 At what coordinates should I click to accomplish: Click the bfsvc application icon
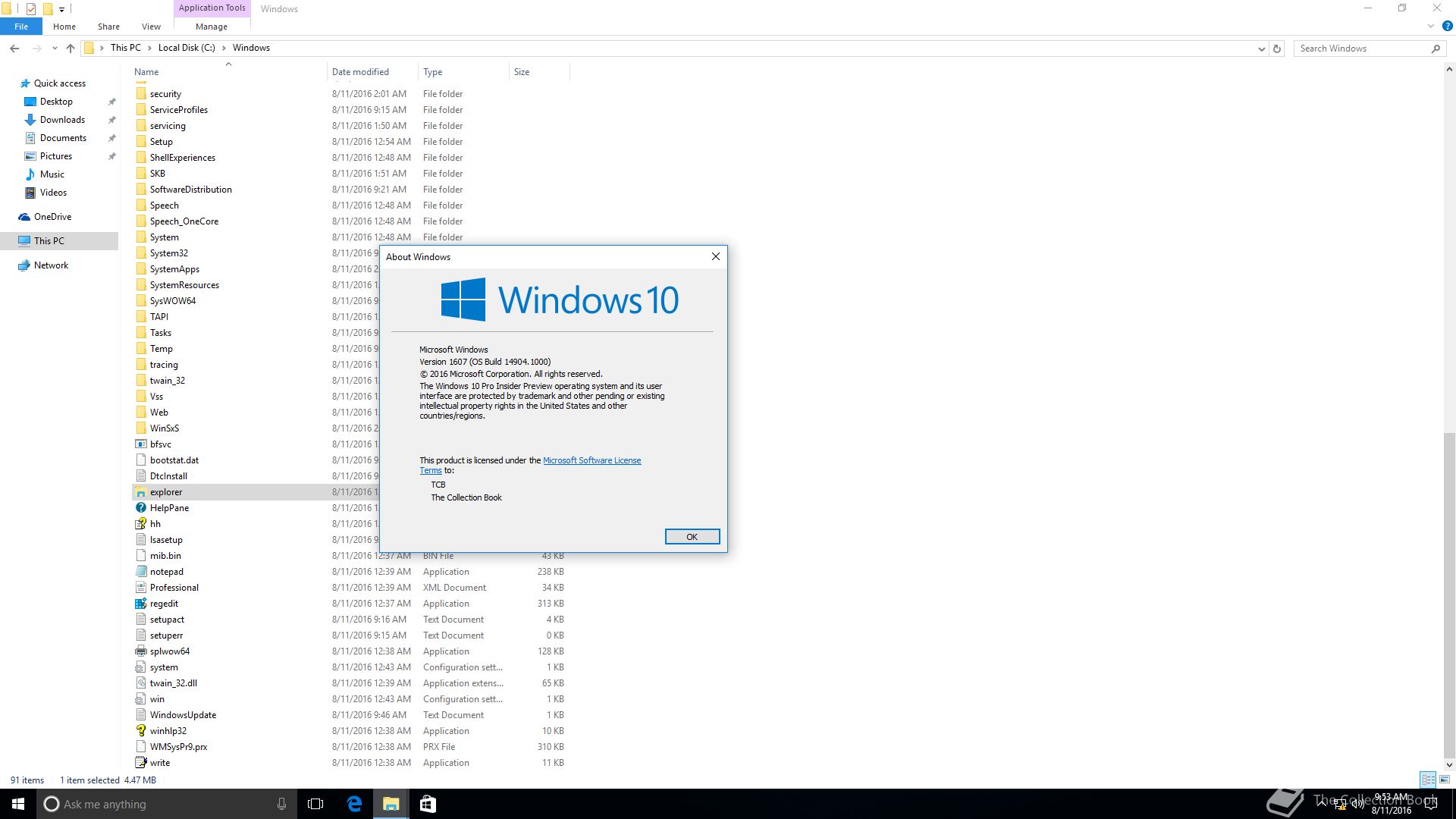[x=141, y=444]
